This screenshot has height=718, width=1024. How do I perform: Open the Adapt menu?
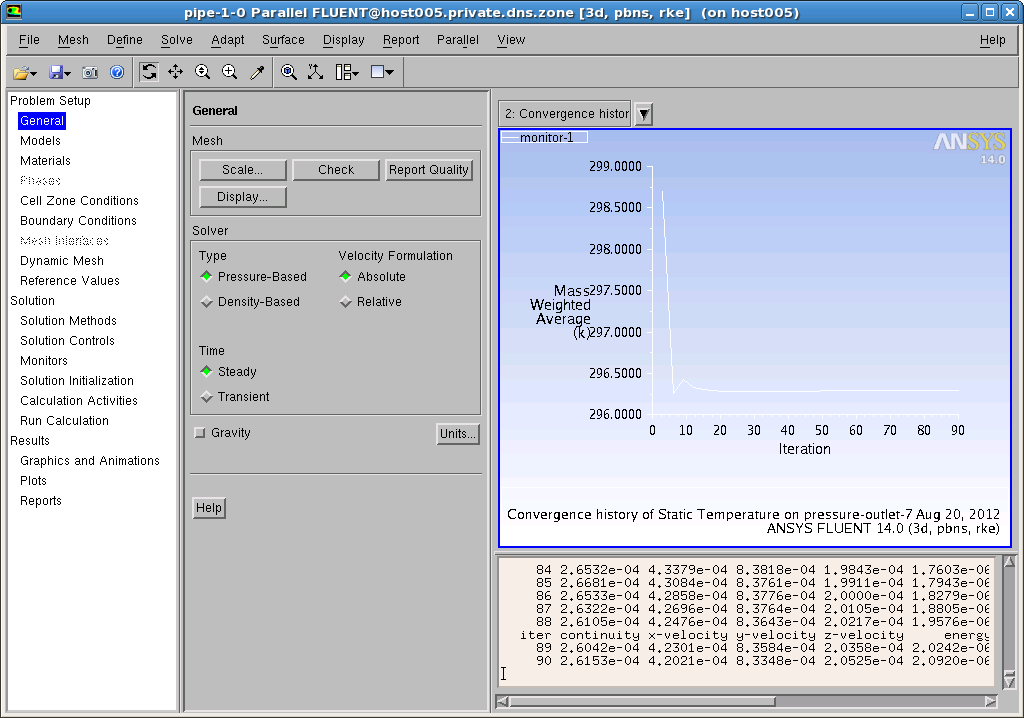click(x=228, y=40)
